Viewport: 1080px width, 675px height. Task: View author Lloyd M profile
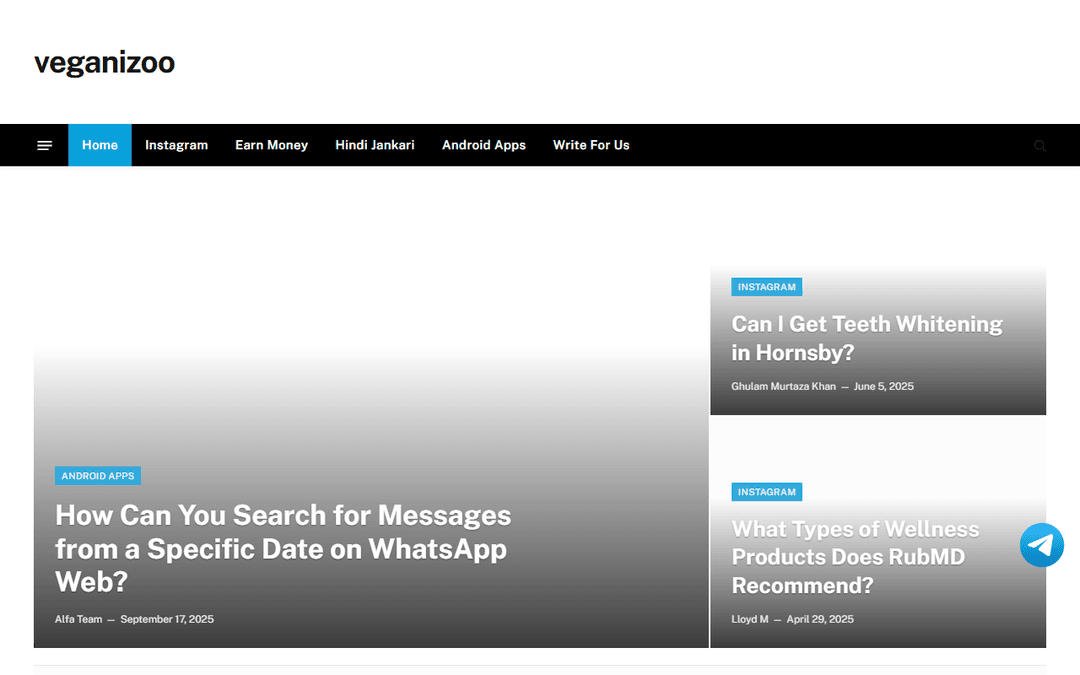click(749, 619)
